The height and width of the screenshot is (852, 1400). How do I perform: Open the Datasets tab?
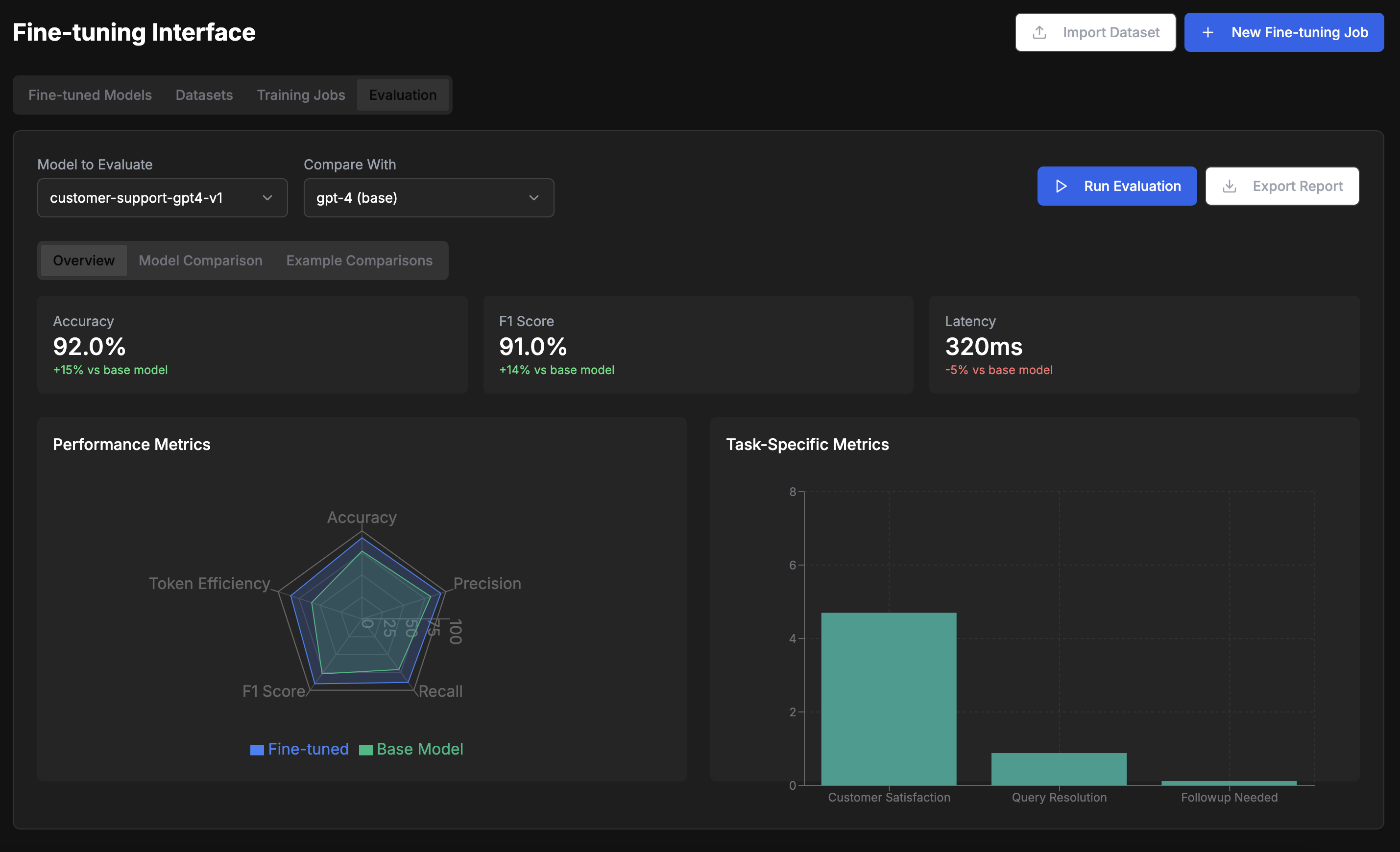pos(204,95)
